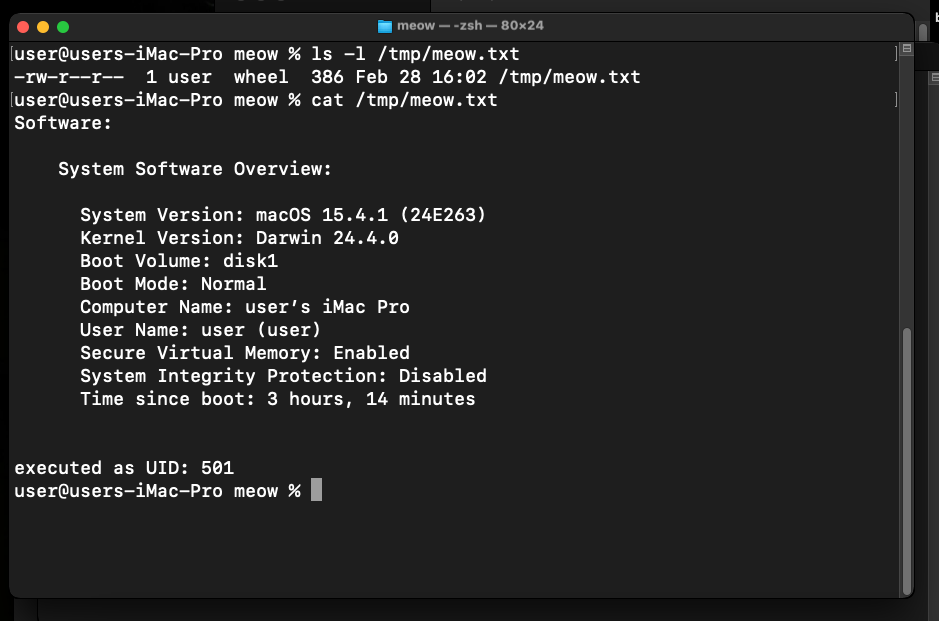Click the "Kernel Version: Darwin 24.4.0" line
The image size is (939, 621).
[239, 238]
